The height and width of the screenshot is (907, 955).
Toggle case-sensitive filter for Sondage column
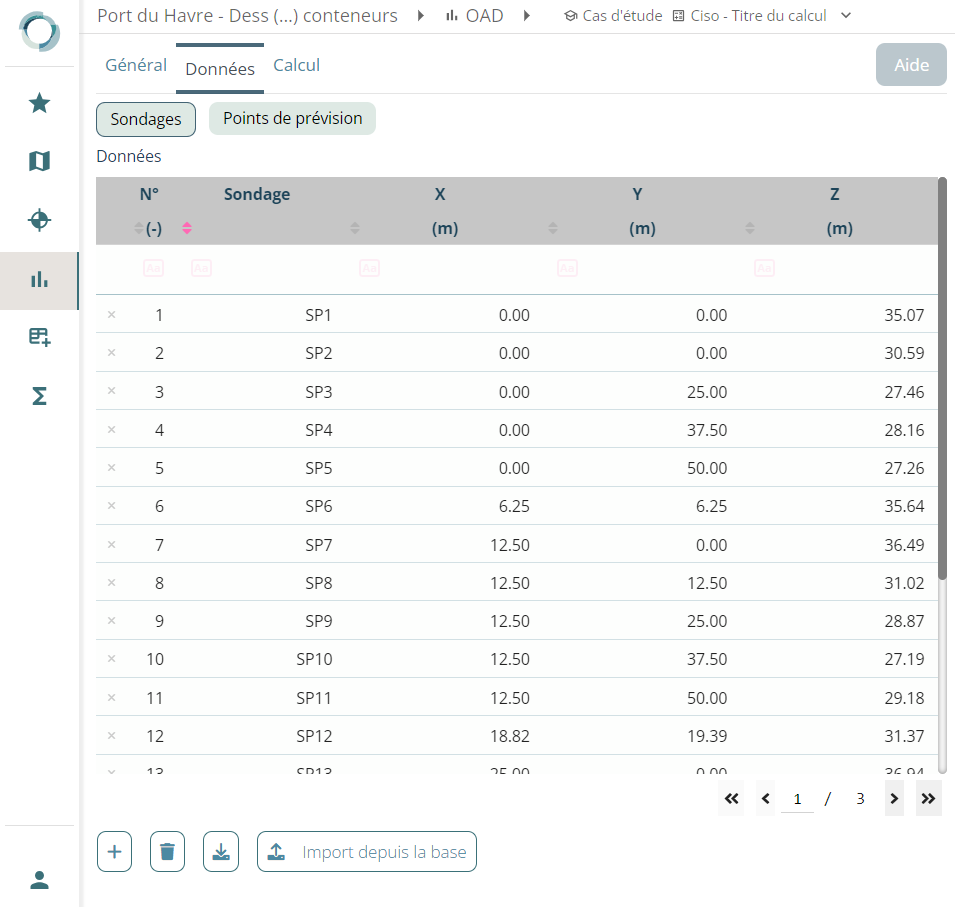(x=201, y=268)
